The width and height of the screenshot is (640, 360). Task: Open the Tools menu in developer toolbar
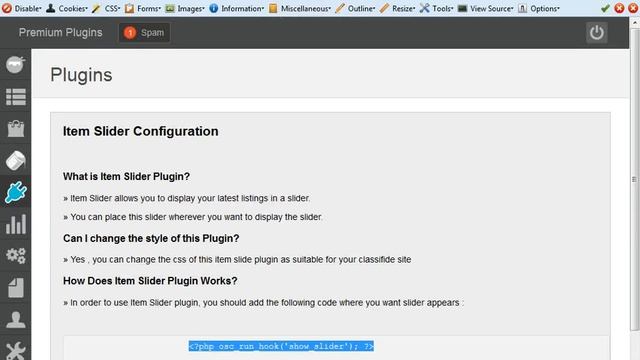point(437,8)
